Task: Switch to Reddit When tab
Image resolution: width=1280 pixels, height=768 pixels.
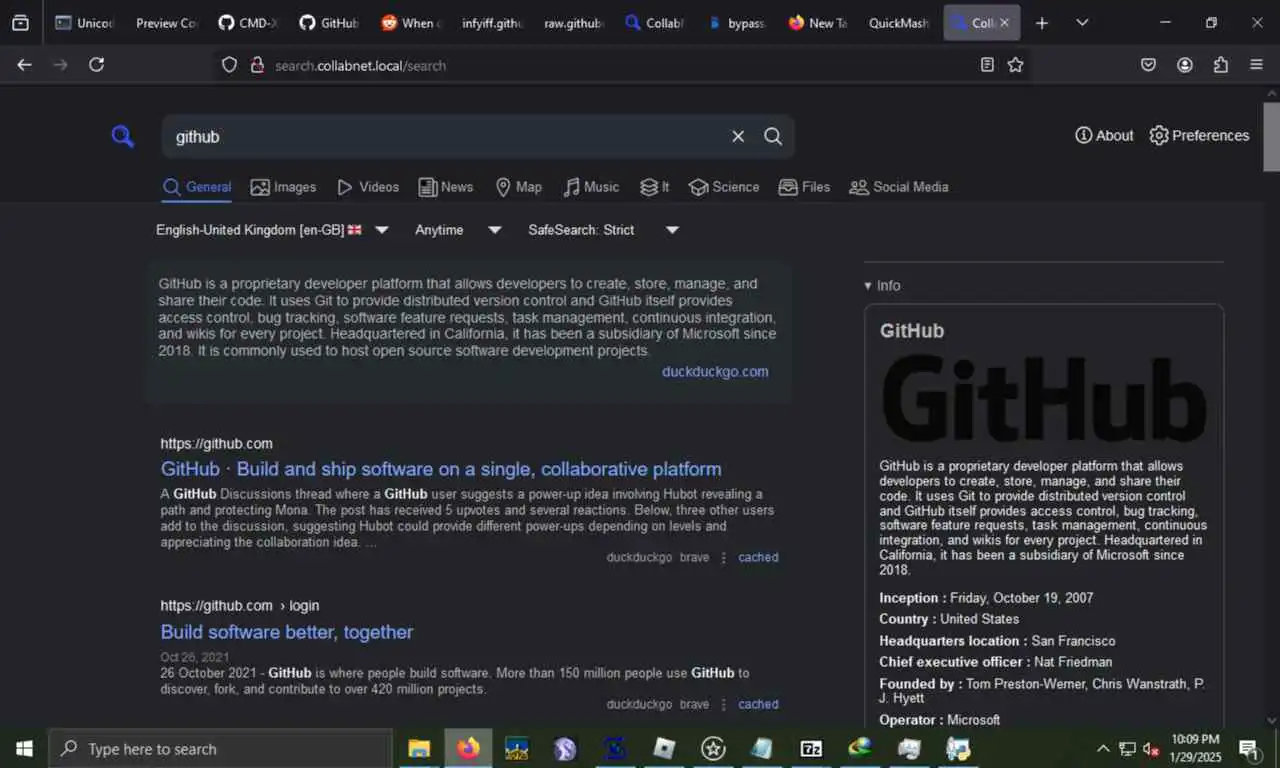Action: [x=410, y=23]
